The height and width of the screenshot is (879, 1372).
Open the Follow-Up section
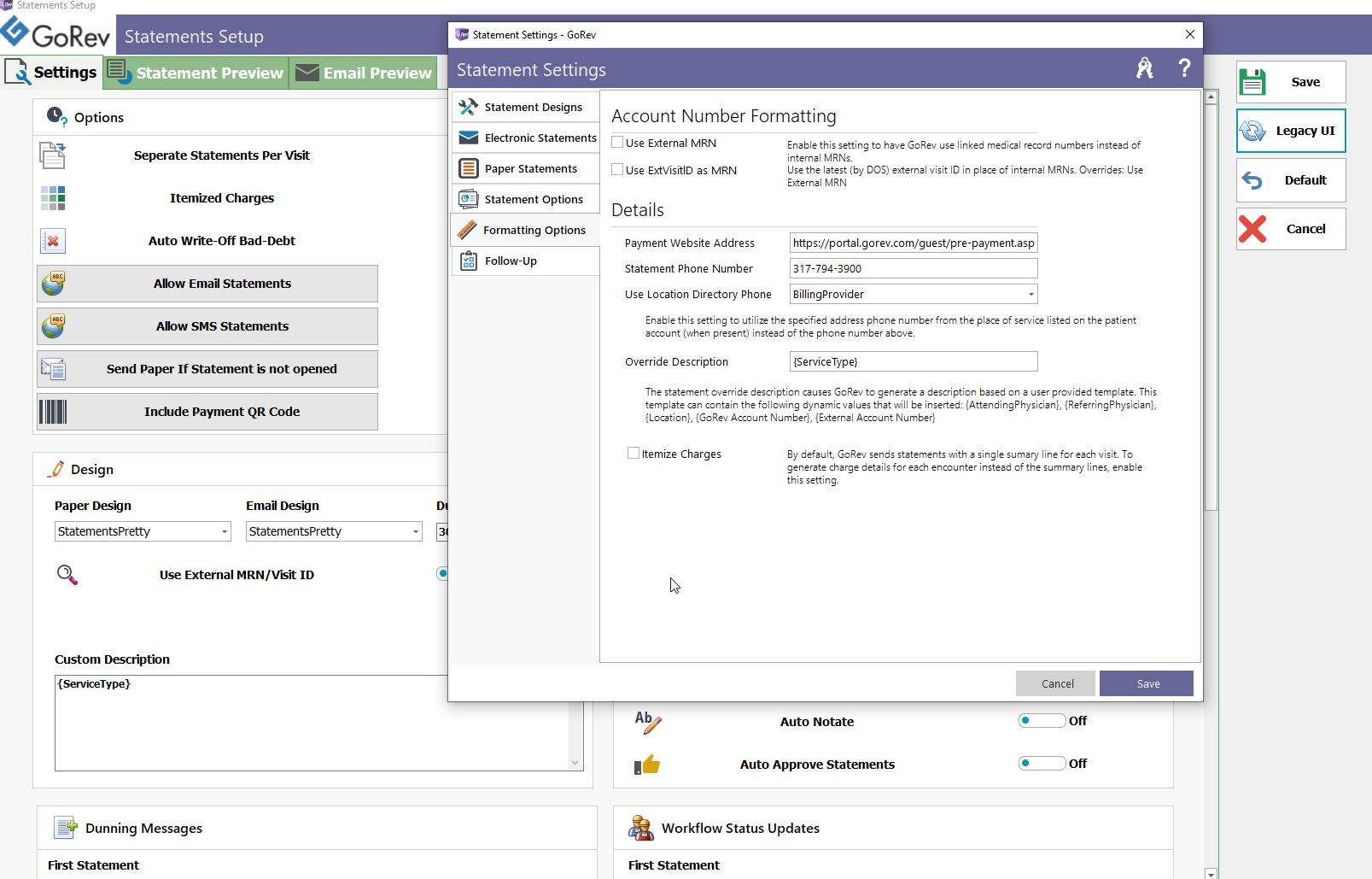[525, 261]
